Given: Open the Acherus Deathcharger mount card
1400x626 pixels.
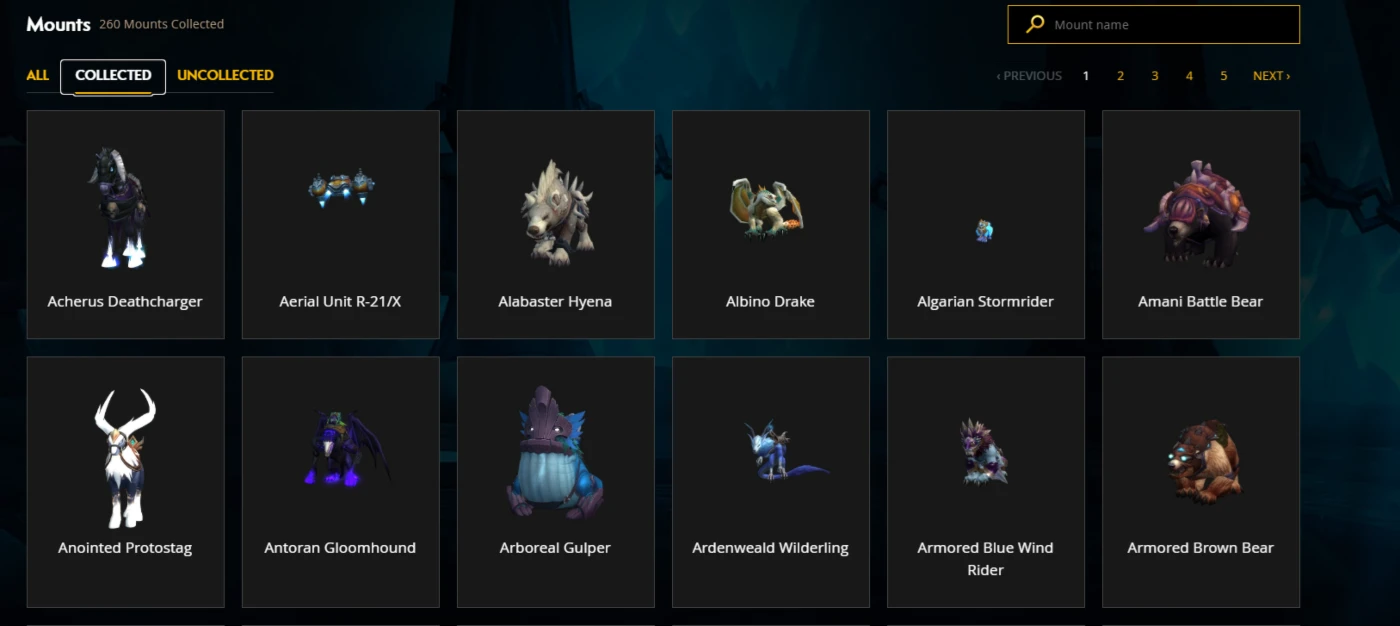Looking at the screenshot, I should point(125,224).
